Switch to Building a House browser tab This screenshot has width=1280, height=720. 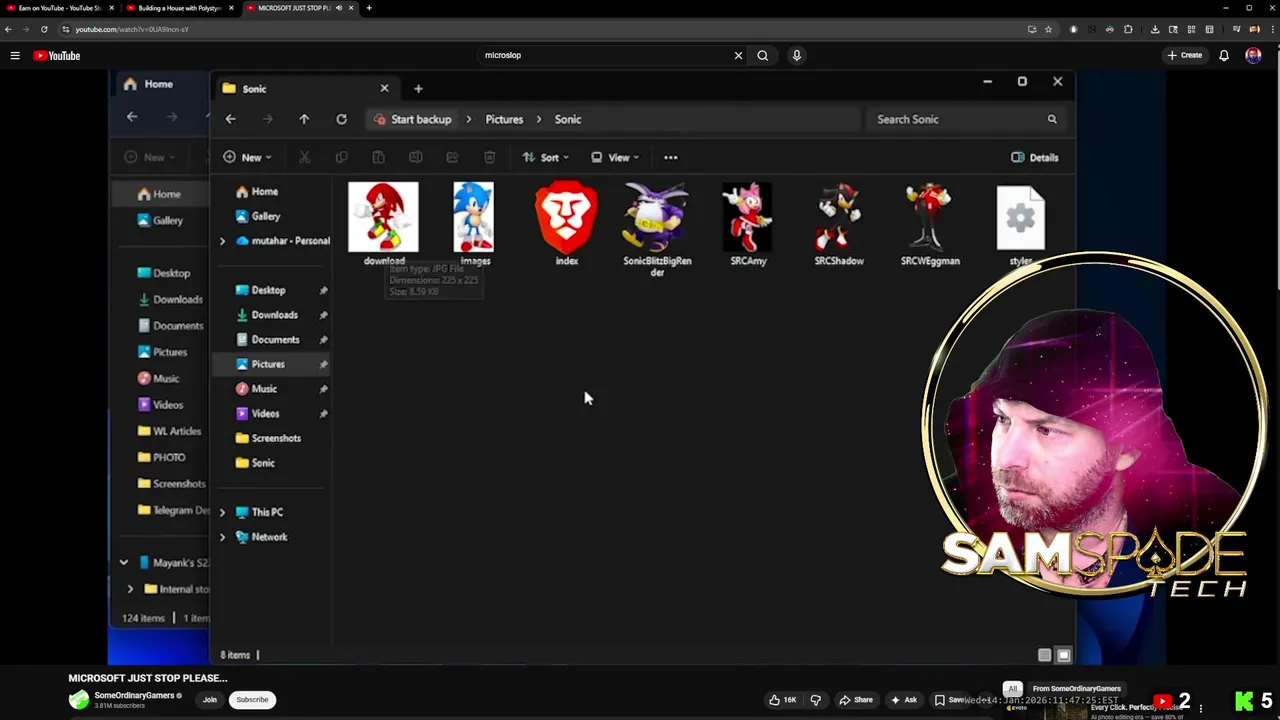(180, 8)
